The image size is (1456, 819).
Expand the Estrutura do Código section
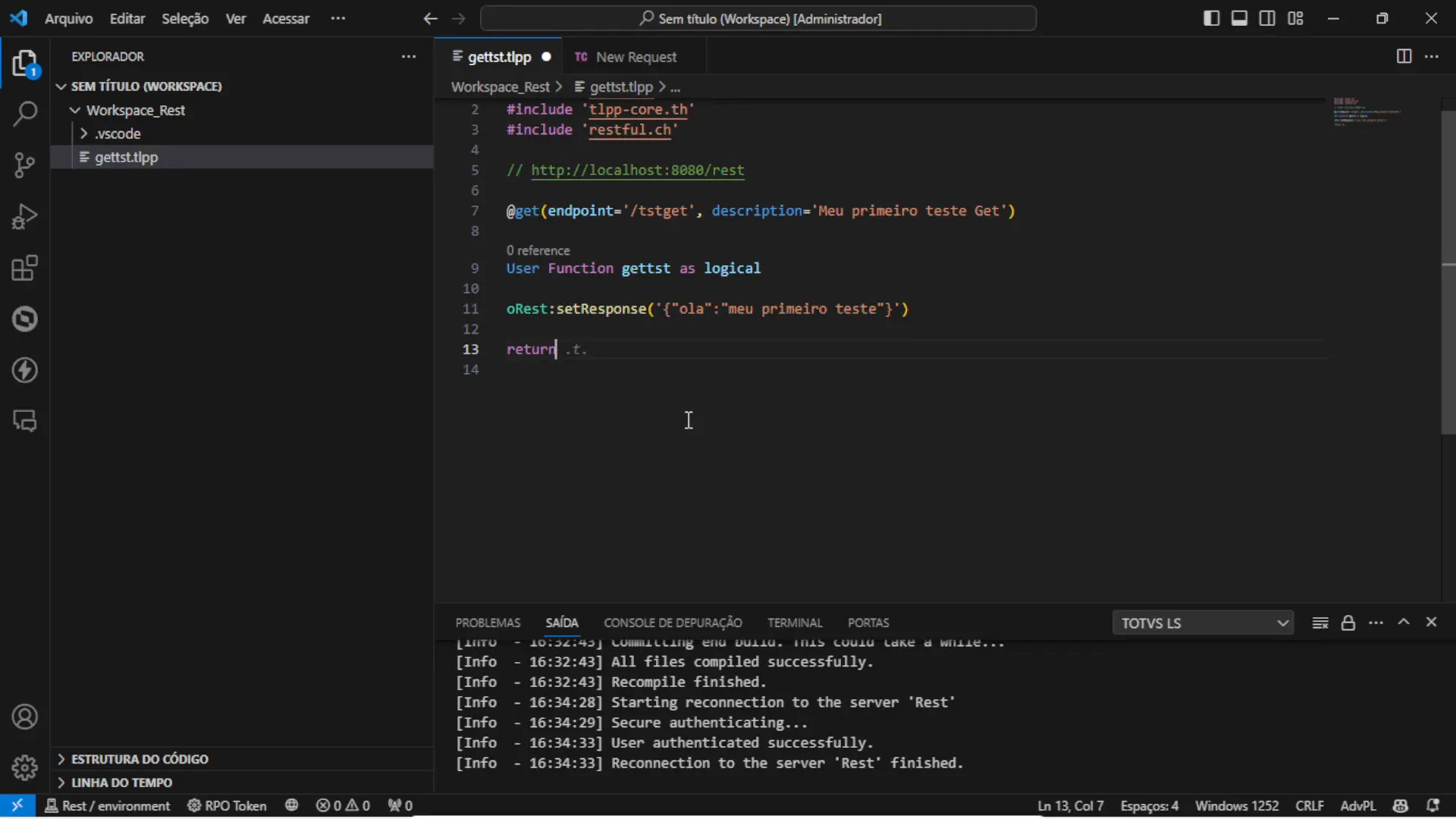(140, 759)
